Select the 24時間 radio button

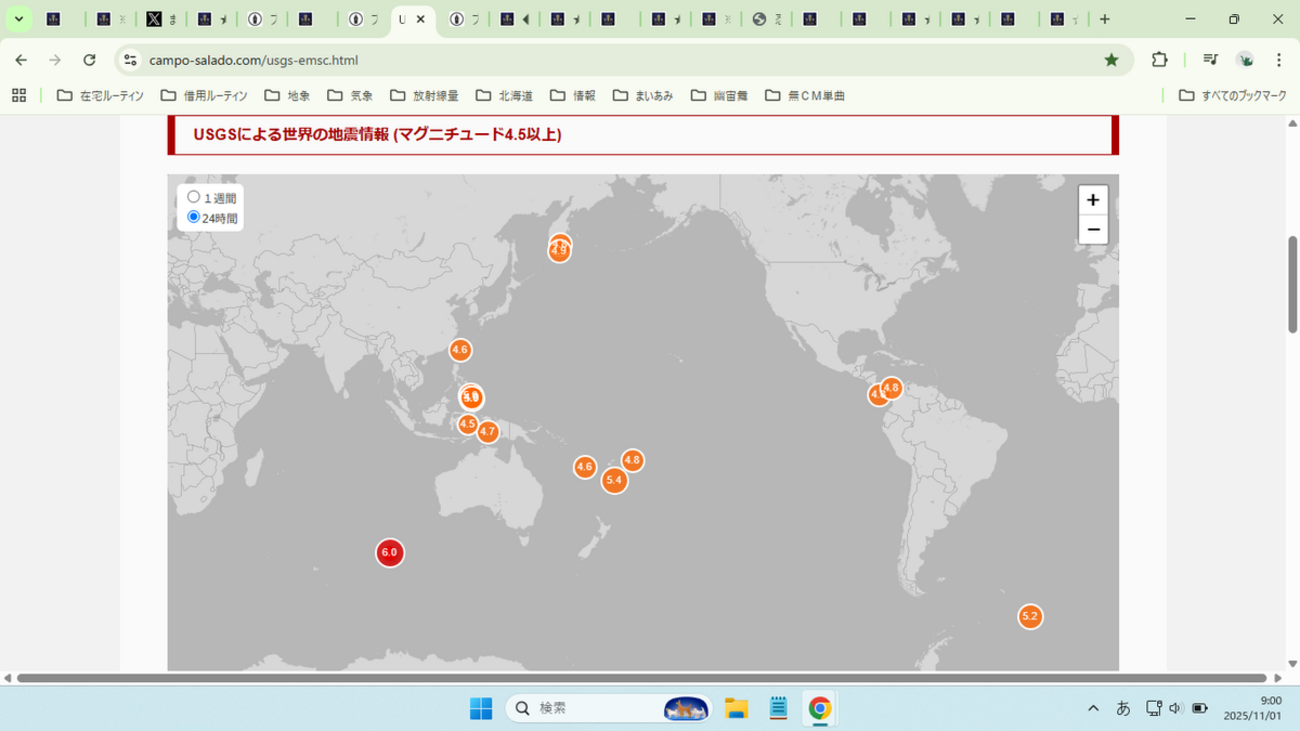pyautogui.click(x=194, y=217)
